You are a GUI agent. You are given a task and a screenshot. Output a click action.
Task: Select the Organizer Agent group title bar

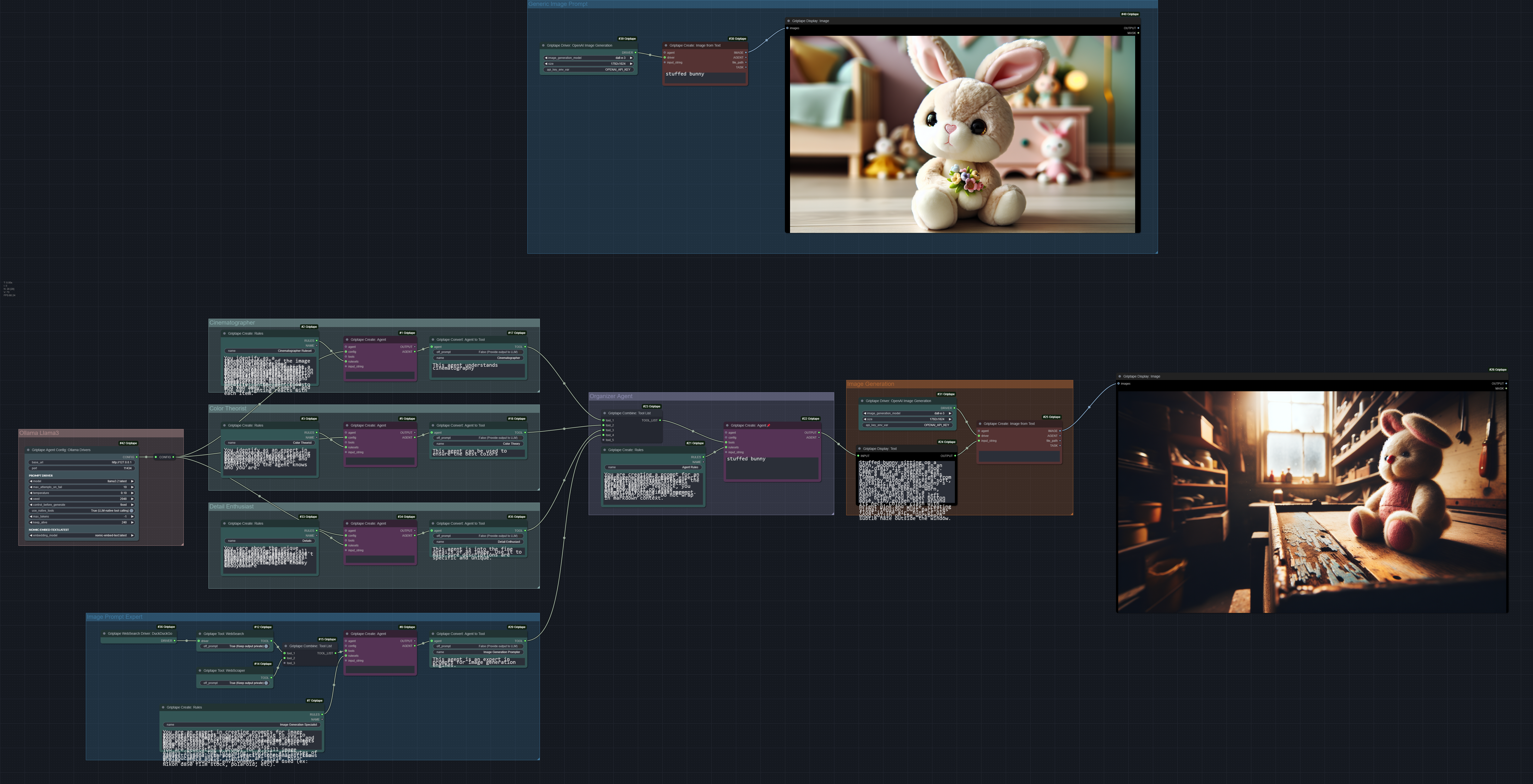coord(711,396)
